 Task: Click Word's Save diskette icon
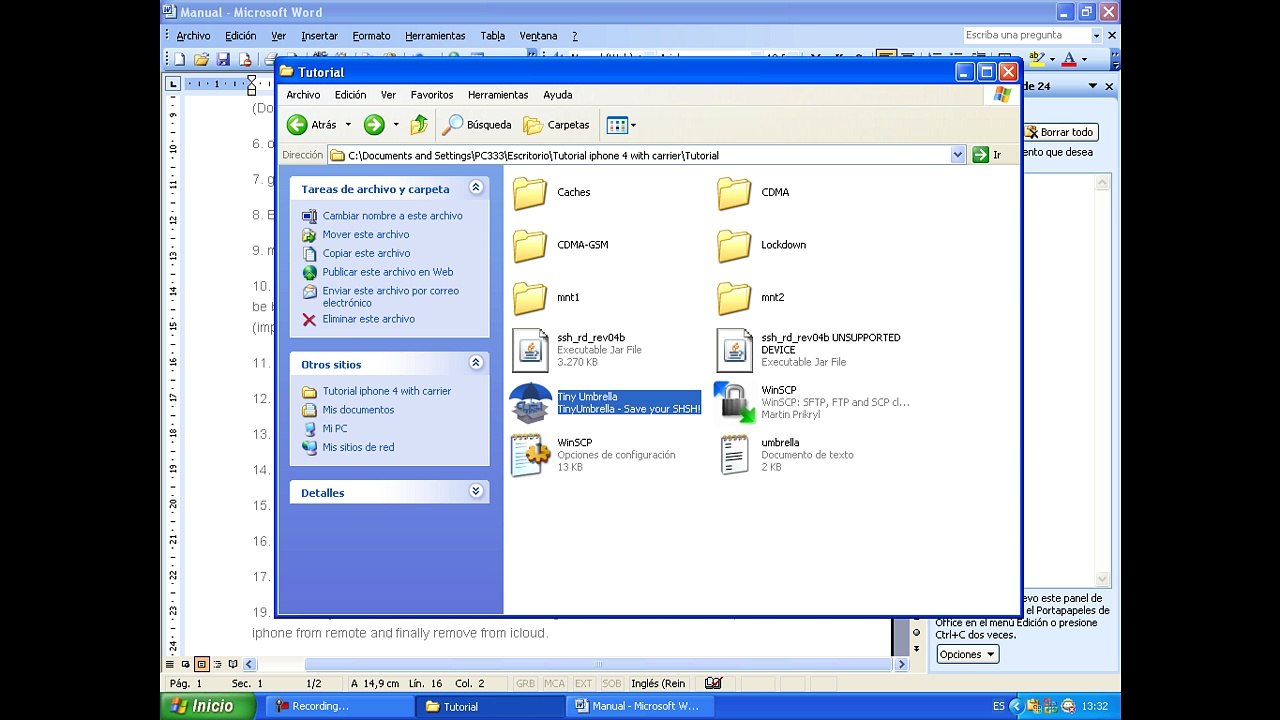[223, 60]
